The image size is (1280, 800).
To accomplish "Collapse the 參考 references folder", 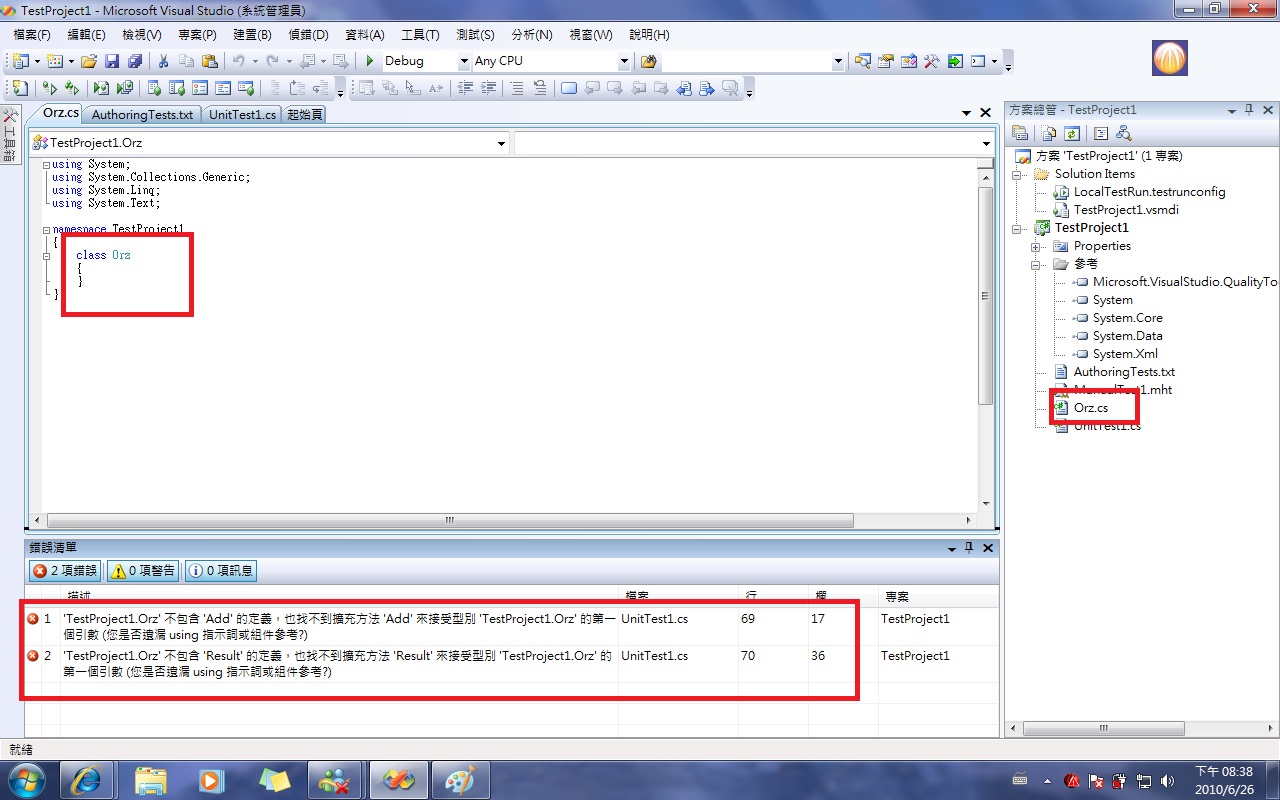I will 1036,264.
